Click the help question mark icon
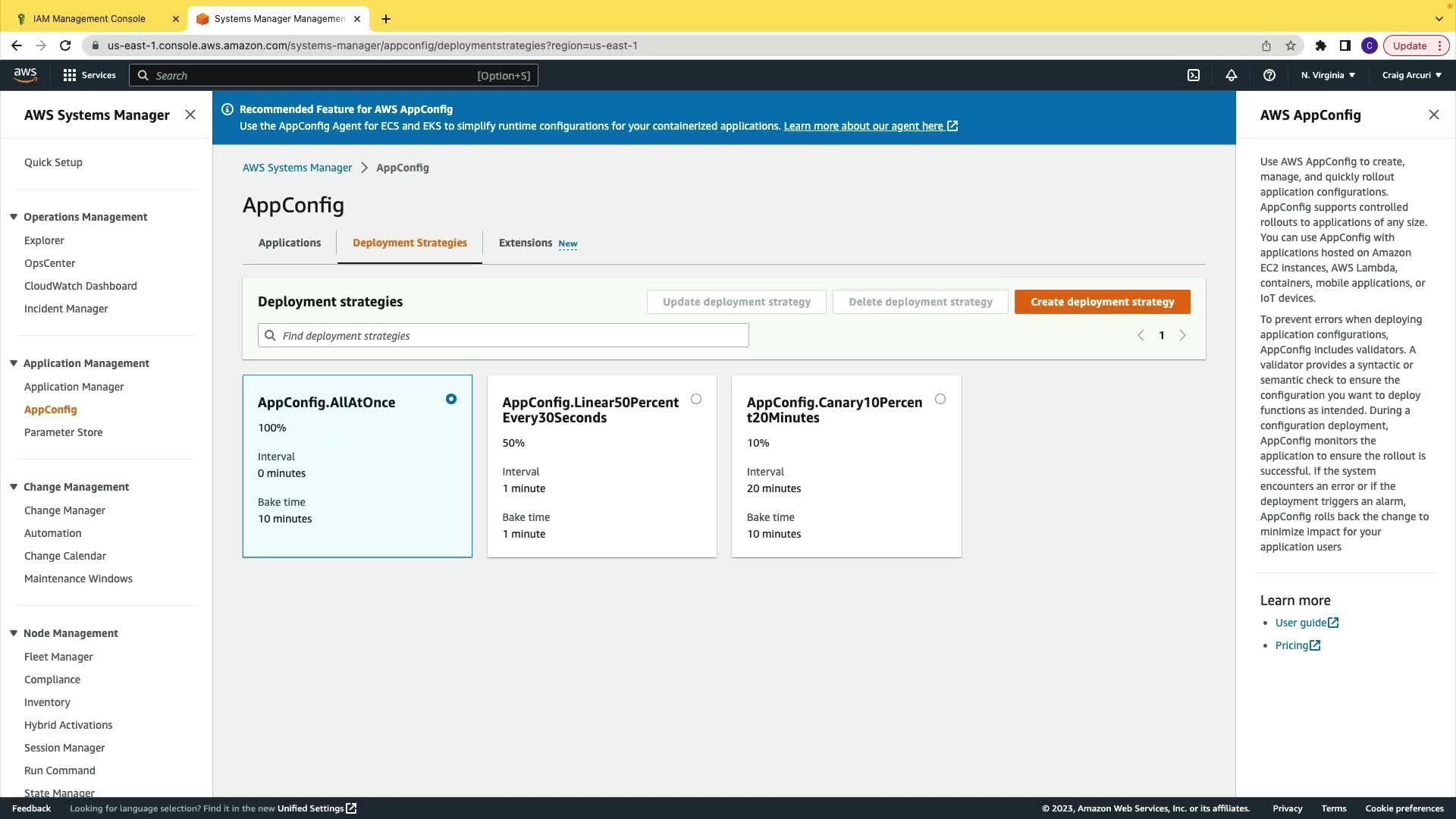The width and height of the screenshot is (1456, 819). (x=1269, y=75)
